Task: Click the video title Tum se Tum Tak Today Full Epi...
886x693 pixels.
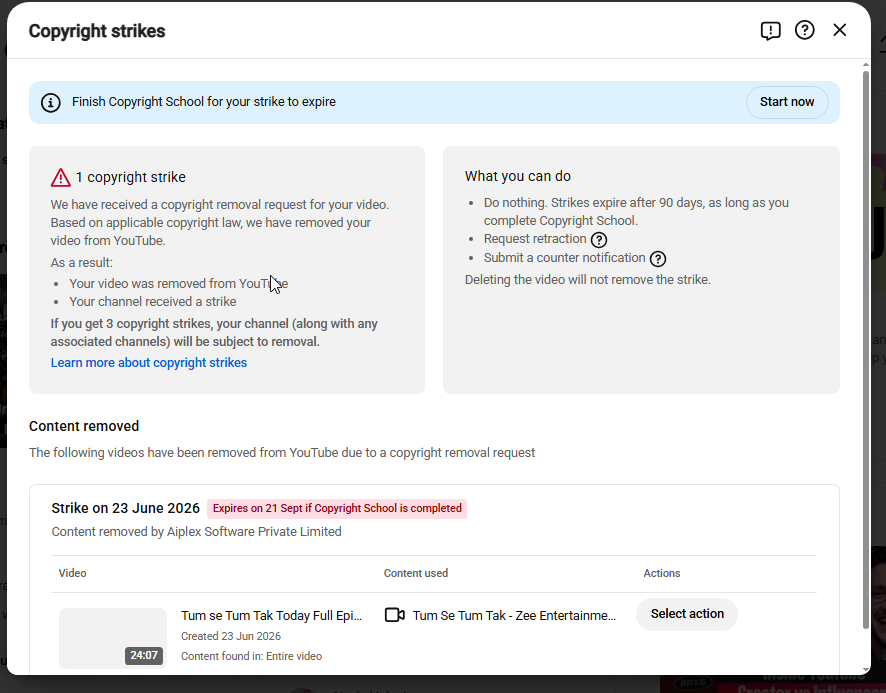Action: [271, 616]
